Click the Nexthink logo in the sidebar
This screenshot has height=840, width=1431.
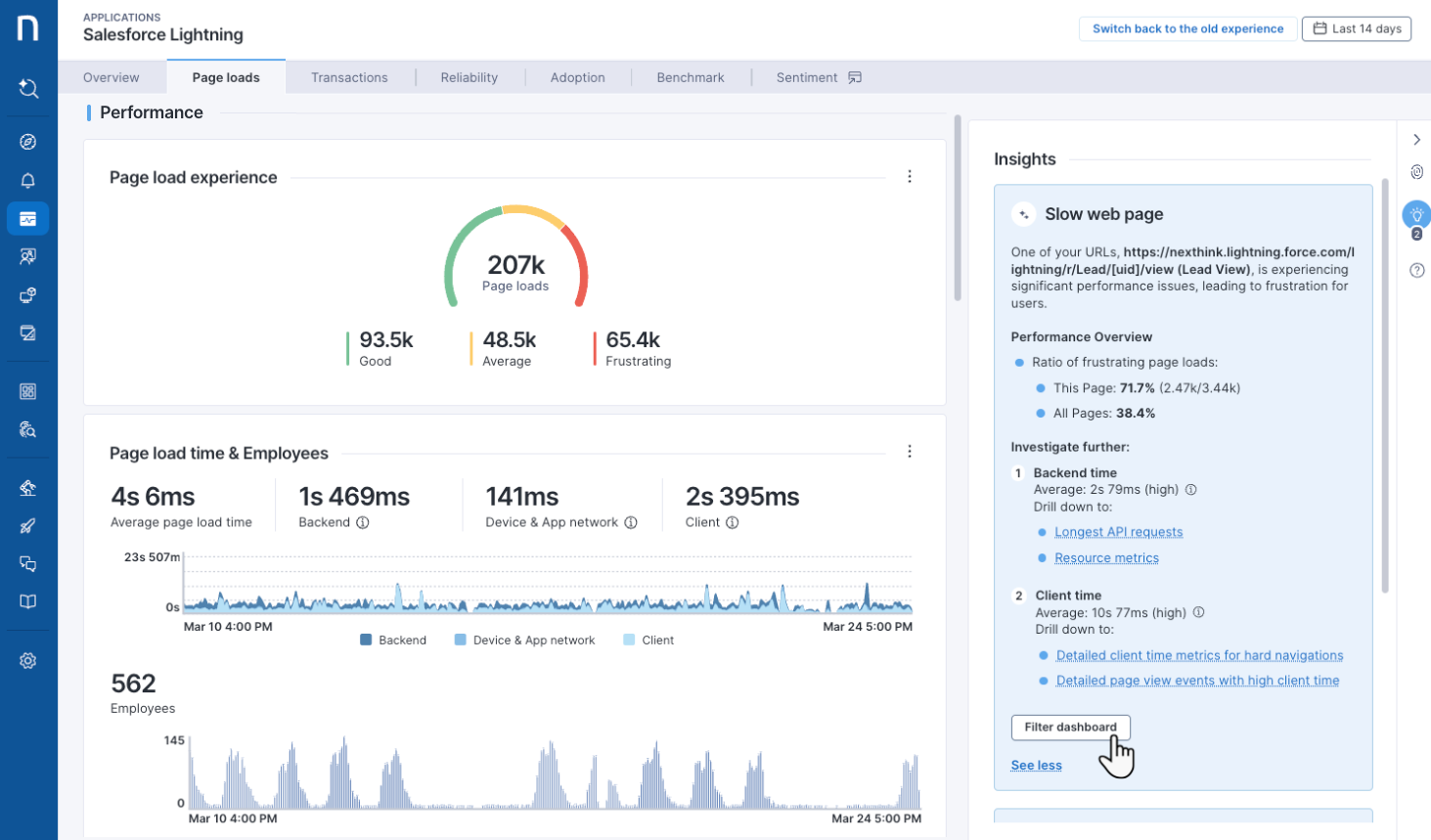[x=28, y=28]
